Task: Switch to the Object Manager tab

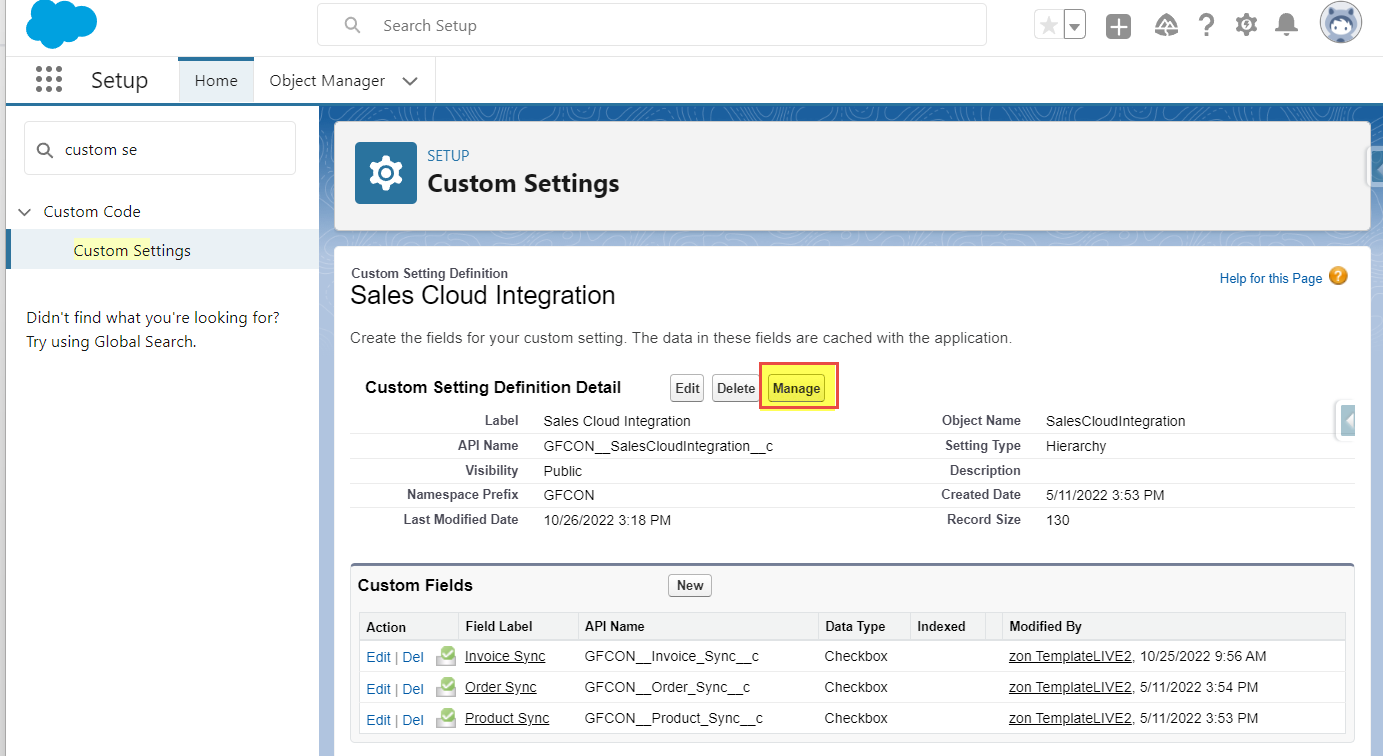Action: [x=327, y=81]
